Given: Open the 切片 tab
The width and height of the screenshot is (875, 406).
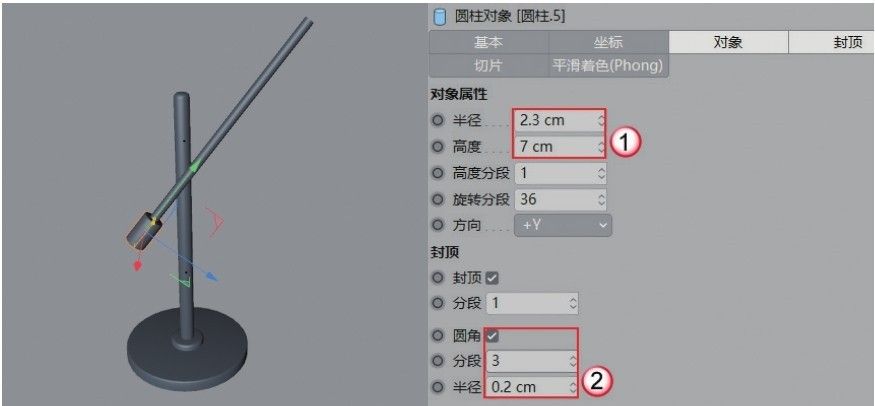Looking at the screenshot, I should point(488,65).
